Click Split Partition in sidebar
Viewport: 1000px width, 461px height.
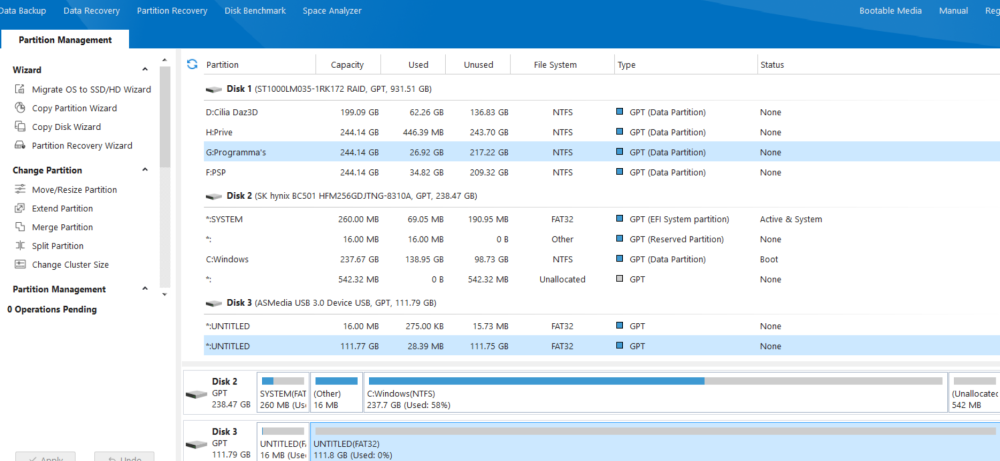tap(57, 246)
